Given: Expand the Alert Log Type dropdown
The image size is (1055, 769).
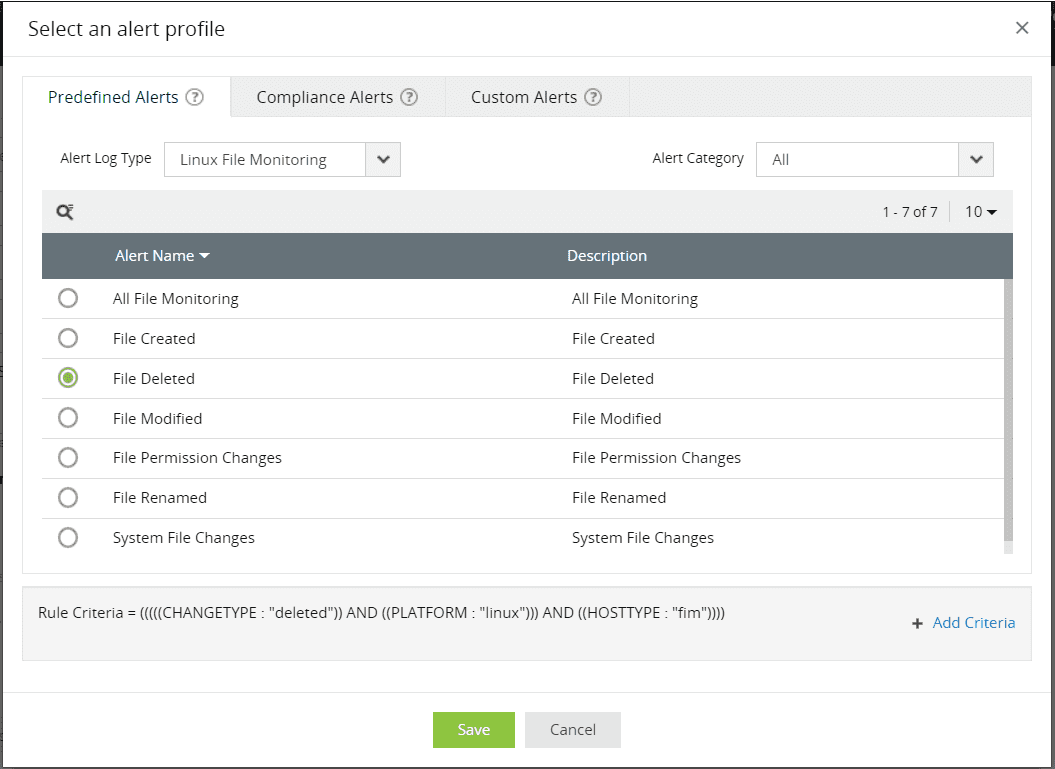Looking at the screenshot, I should [x=383, y=159].
